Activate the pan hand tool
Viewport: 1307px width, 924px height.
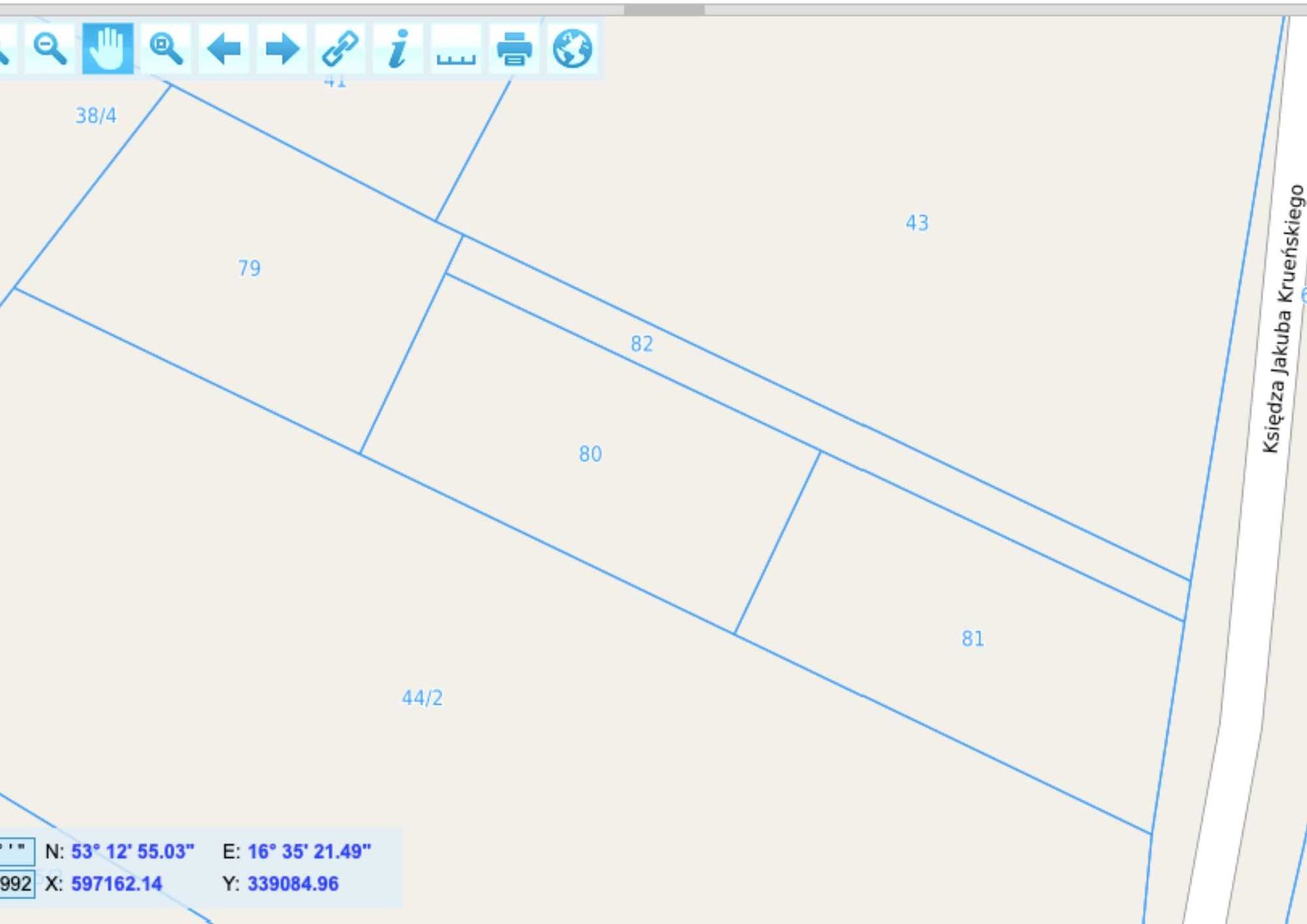(x=108, y=49)
